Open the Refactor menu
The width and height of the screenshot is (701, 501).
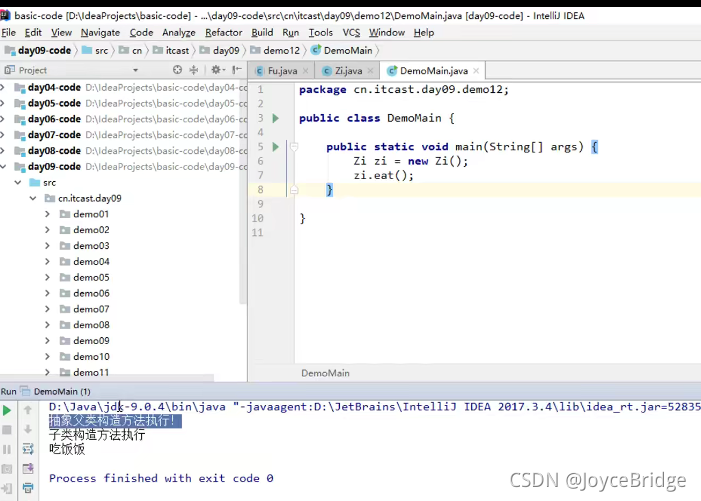224,33
